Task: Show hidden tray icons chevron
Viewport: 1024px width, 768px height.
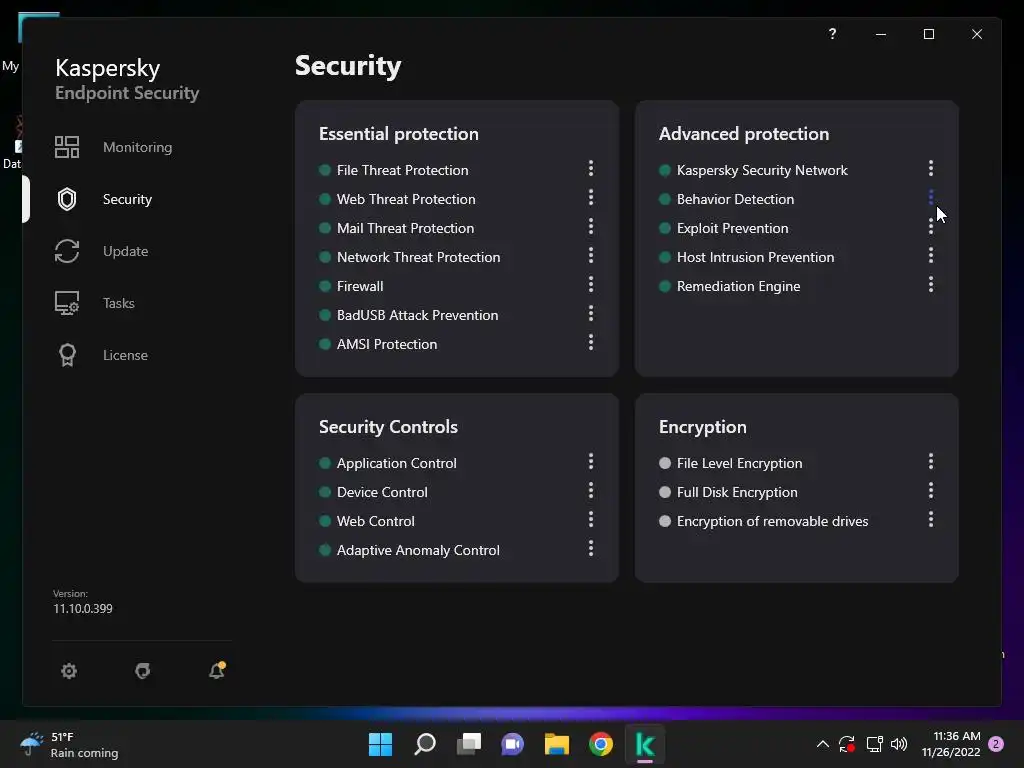Action: tap(823, 744)
